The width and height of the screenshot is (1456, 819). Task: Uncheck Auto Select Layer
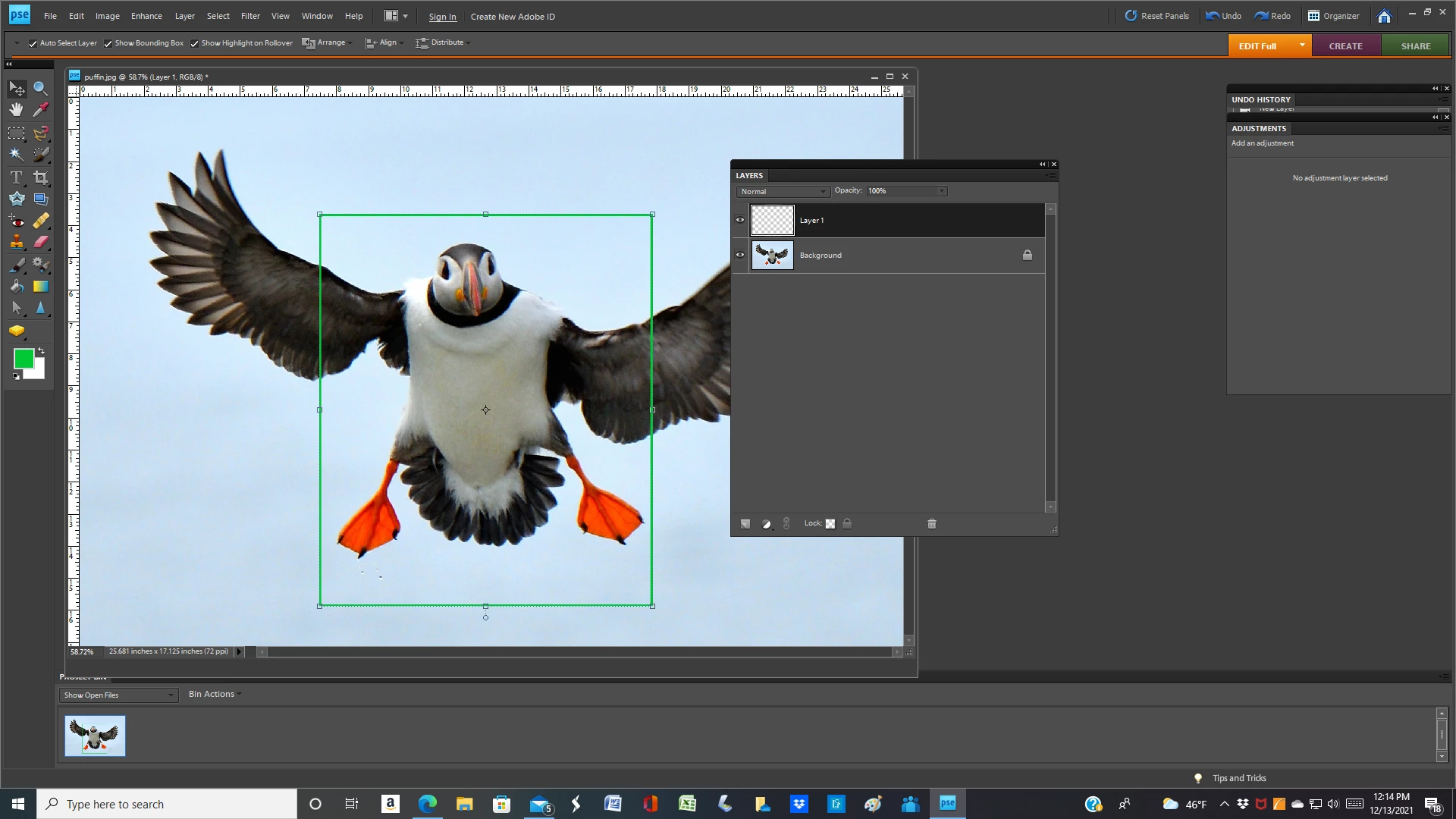pos(33,43)
